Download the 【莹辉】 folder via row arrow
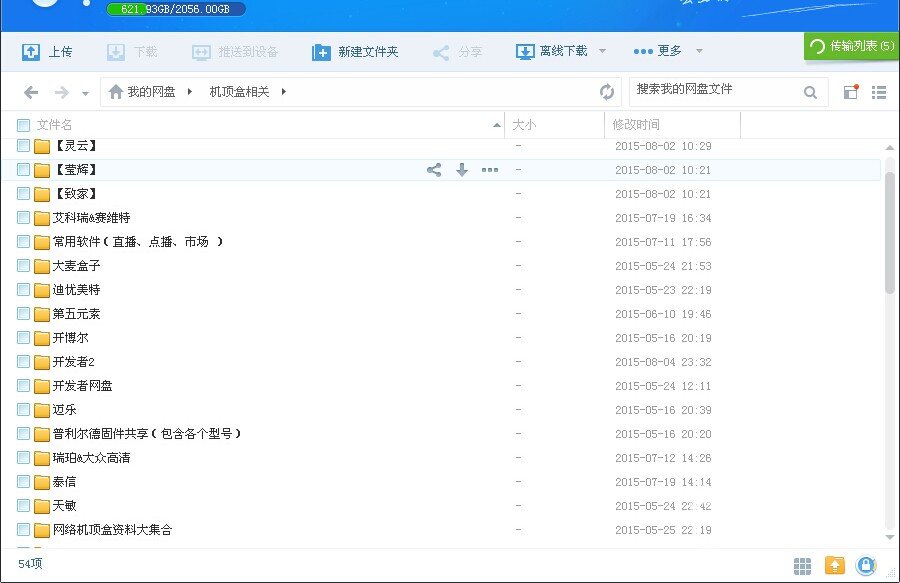900x583 pixels. pyautogui.click(x=461, y=170)
